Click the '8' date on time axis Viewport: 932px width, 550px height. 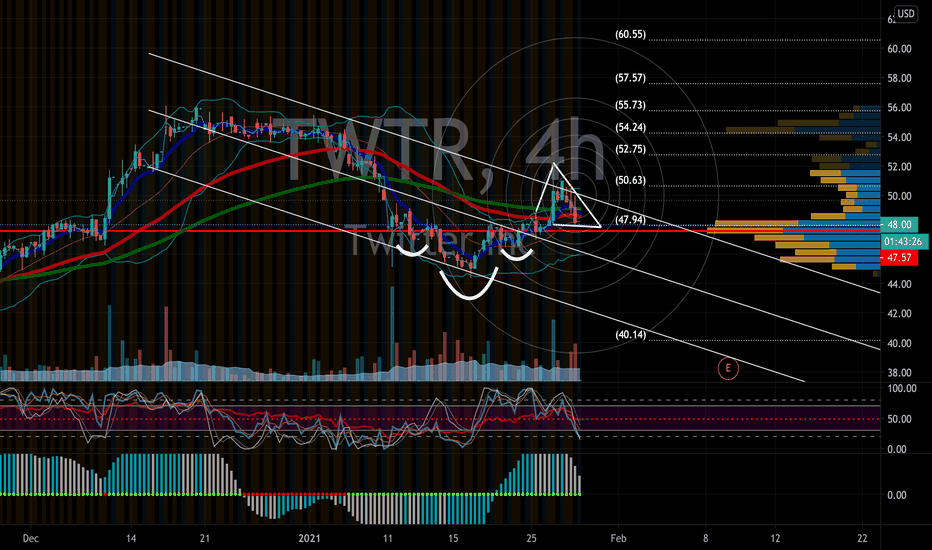[x=706, y=539]
